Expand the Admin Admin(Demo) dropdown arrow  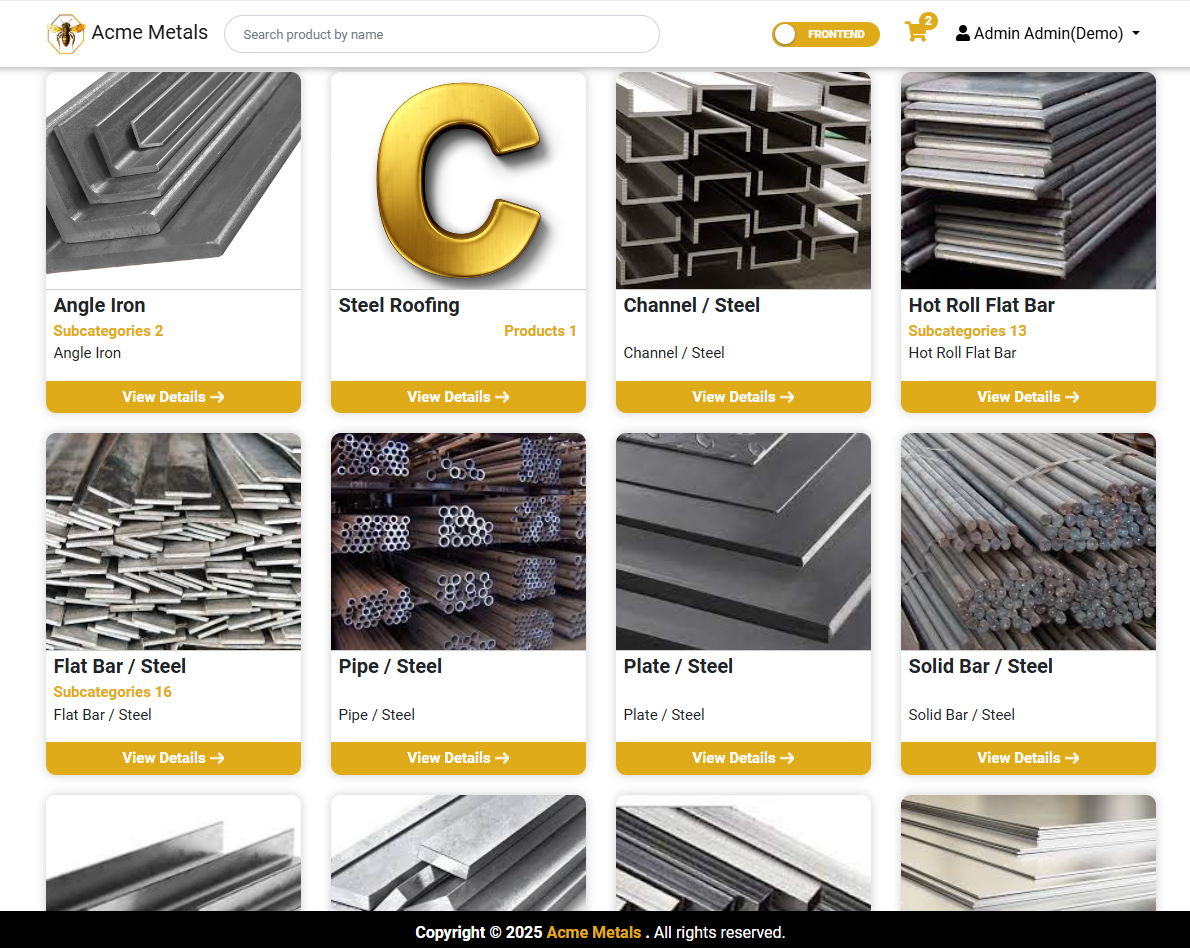pos(1136,33)
